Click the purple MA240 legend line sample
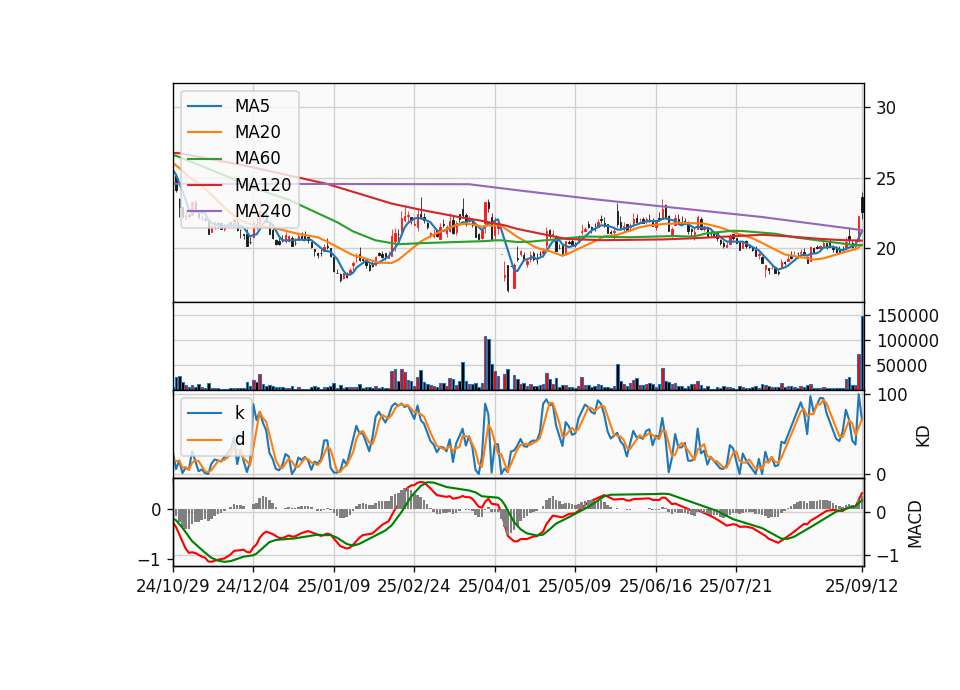This screenshot has width=960, height=690. pyautogui.click(x=204, y=211)
